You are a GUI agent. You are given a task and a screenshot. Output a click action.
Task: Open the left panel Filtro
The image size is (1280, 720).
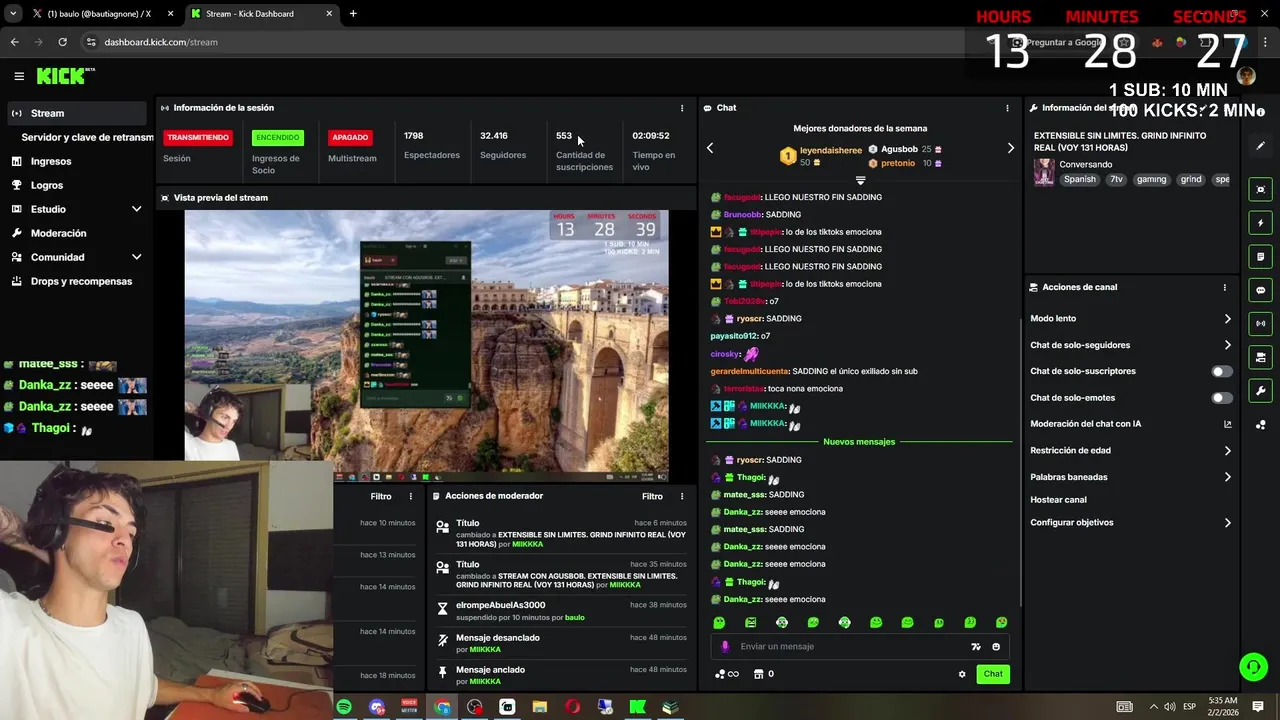point(381,496)
